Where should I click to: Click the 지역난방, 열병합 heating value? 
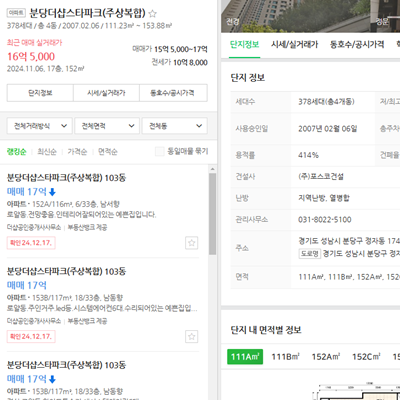(x=324, y=198)
